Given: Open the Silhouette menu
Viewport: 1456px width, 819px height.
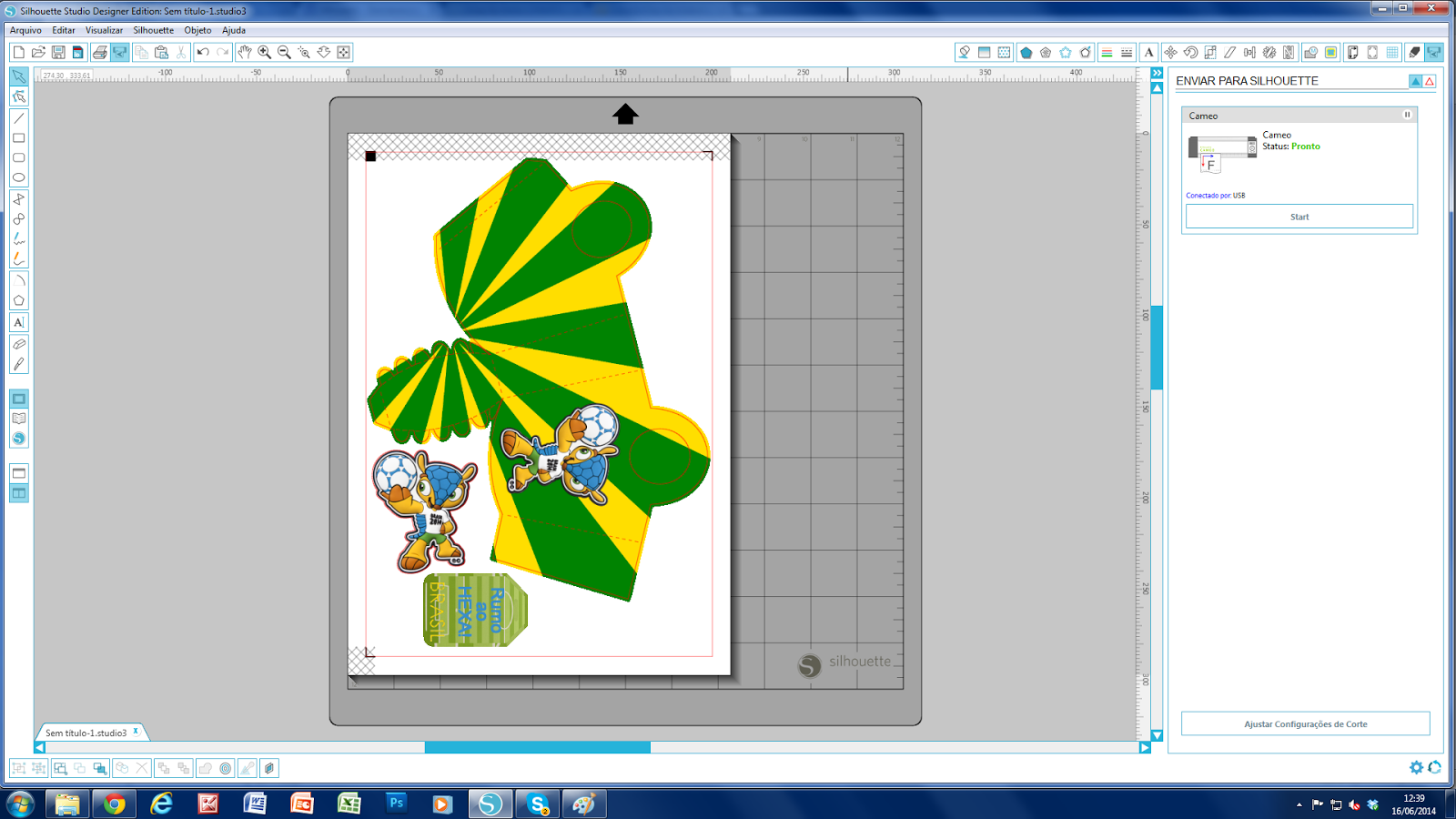Looking at the screenshot, I should pos(153,30).
